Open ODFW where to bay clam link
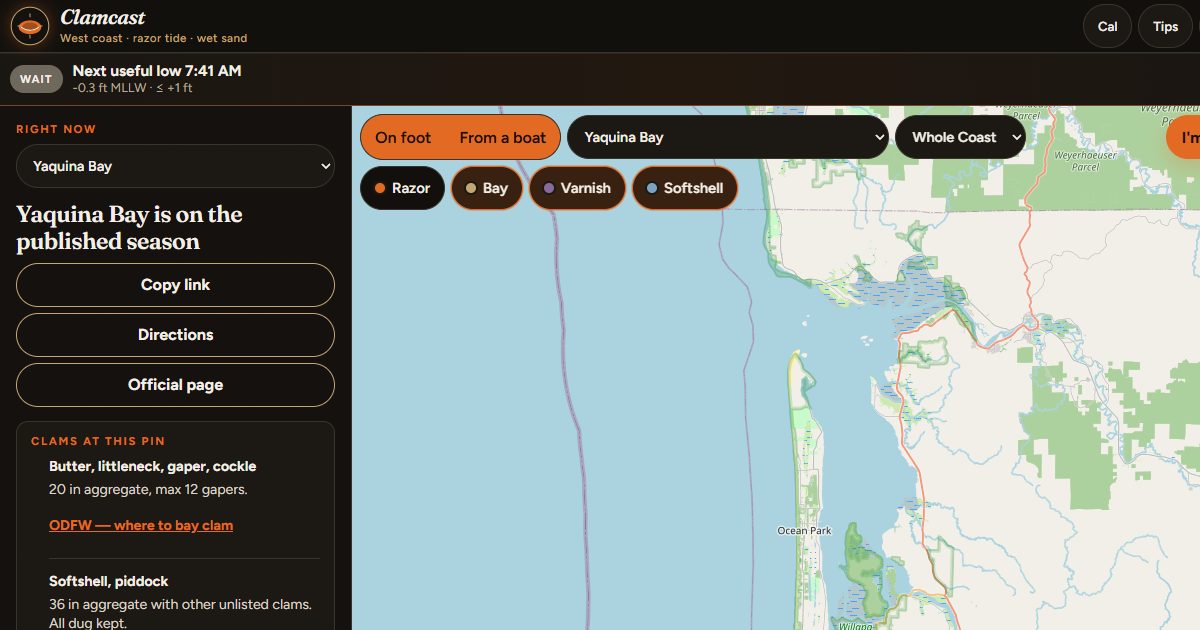The height and width of the screenshot is (630, 1200). click(x=141, y=525)
